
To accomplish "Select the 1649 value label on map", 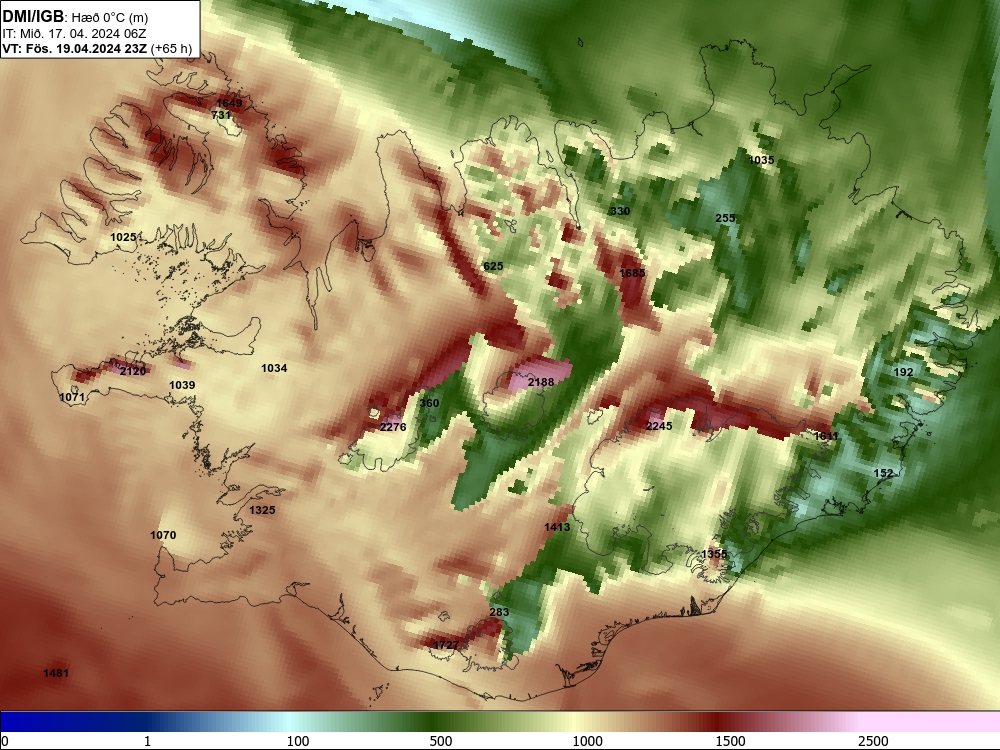I will tap(229, 103).
